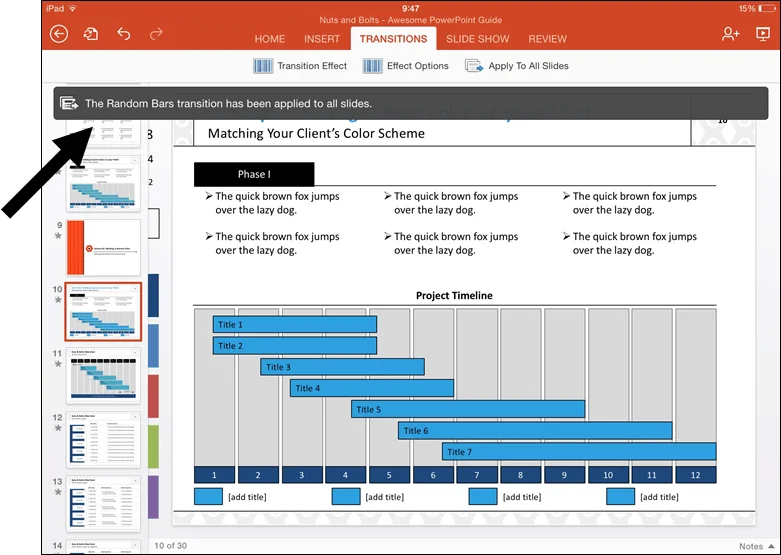Click month box 1 in timeline
This screenshot has width=781, height=555.
click(x=214, y=475)
